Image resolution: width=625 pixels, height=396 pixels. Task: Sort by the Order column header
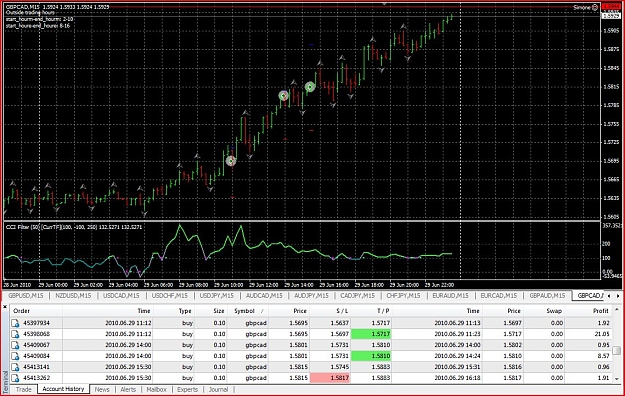[22, 311]
